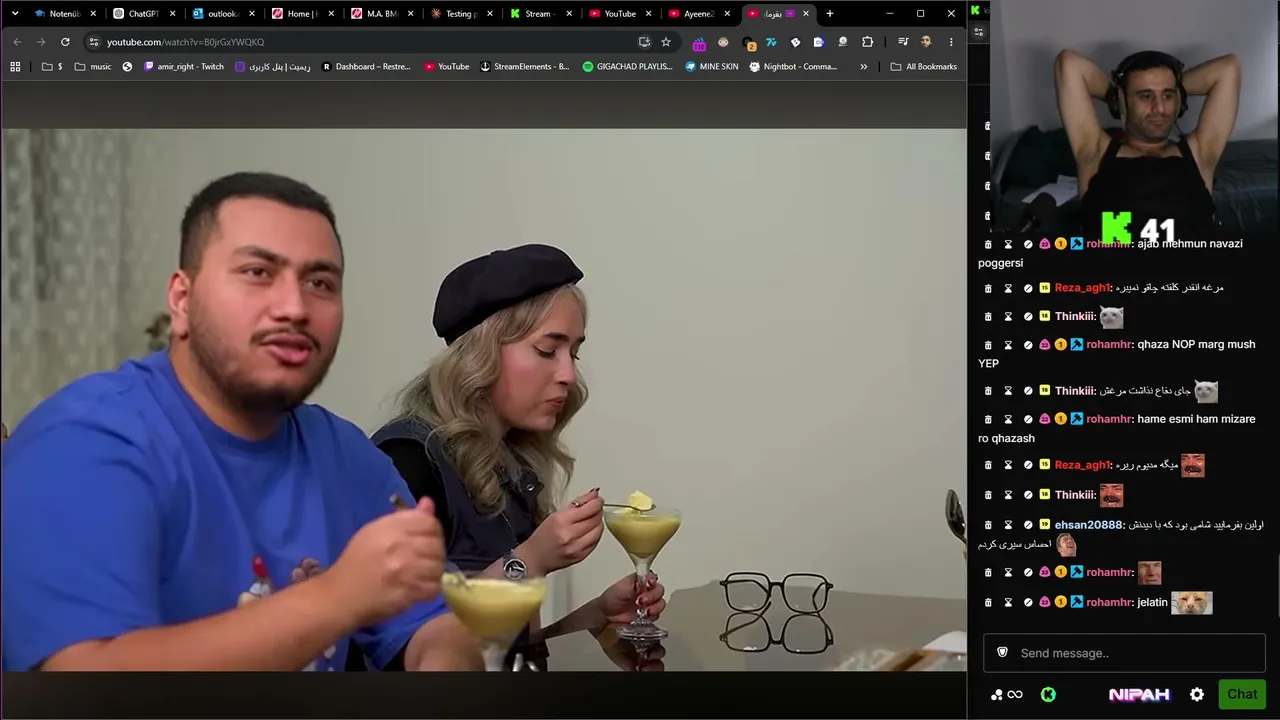Go forward in browser history

click(41, 42)
